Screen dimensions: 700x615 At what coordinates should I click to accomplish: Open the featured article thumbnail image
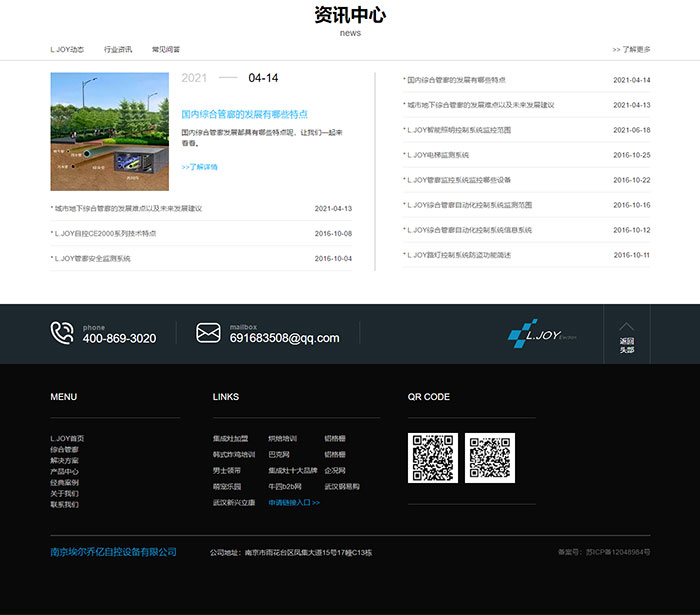click(x=110, y=131)
